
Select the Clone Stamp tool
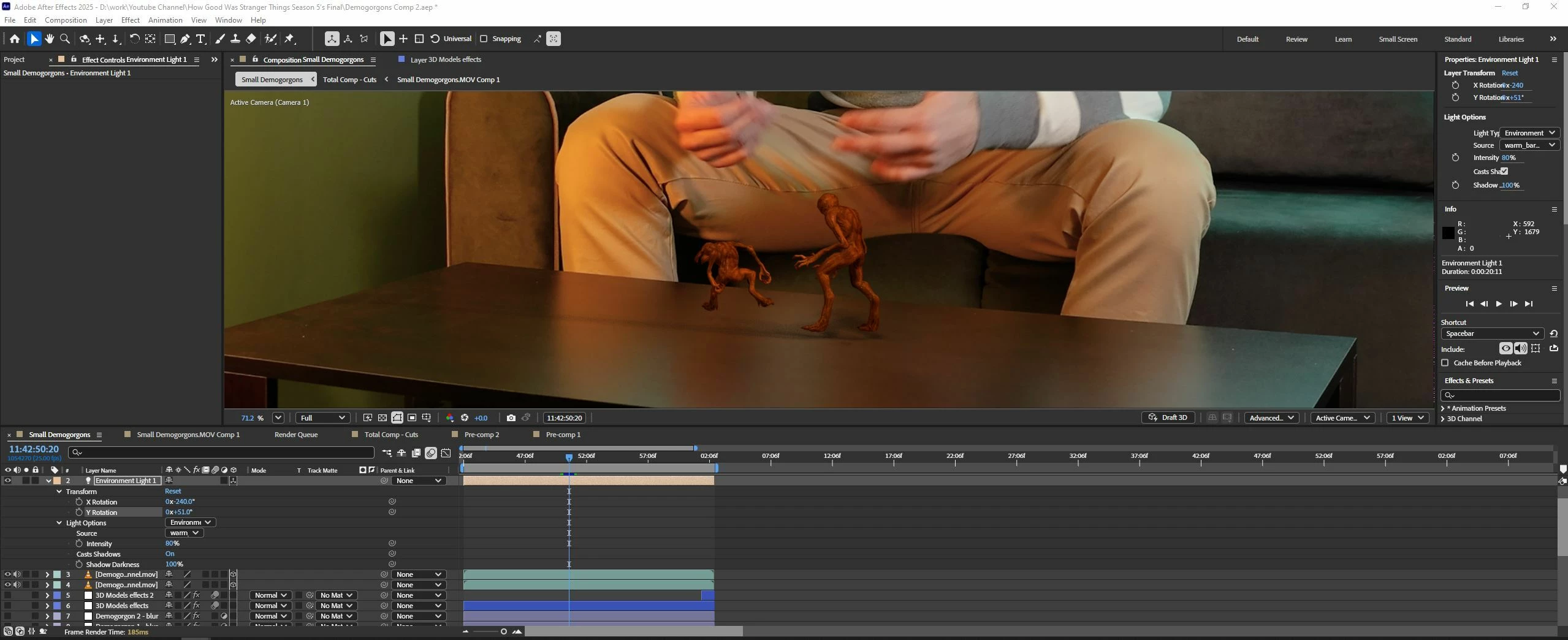pos(235,39)
